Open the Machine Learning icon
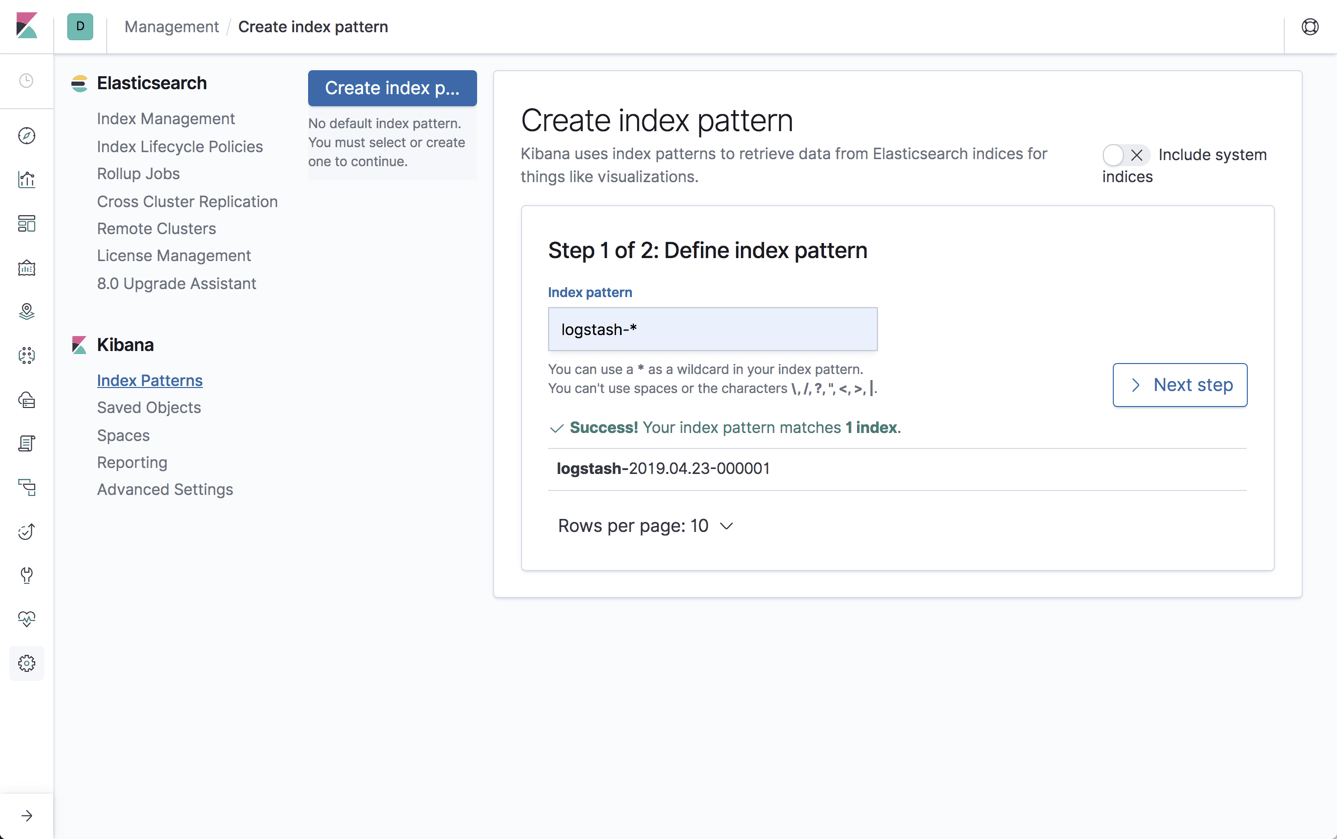1337x839 pixels. (26, 355)
